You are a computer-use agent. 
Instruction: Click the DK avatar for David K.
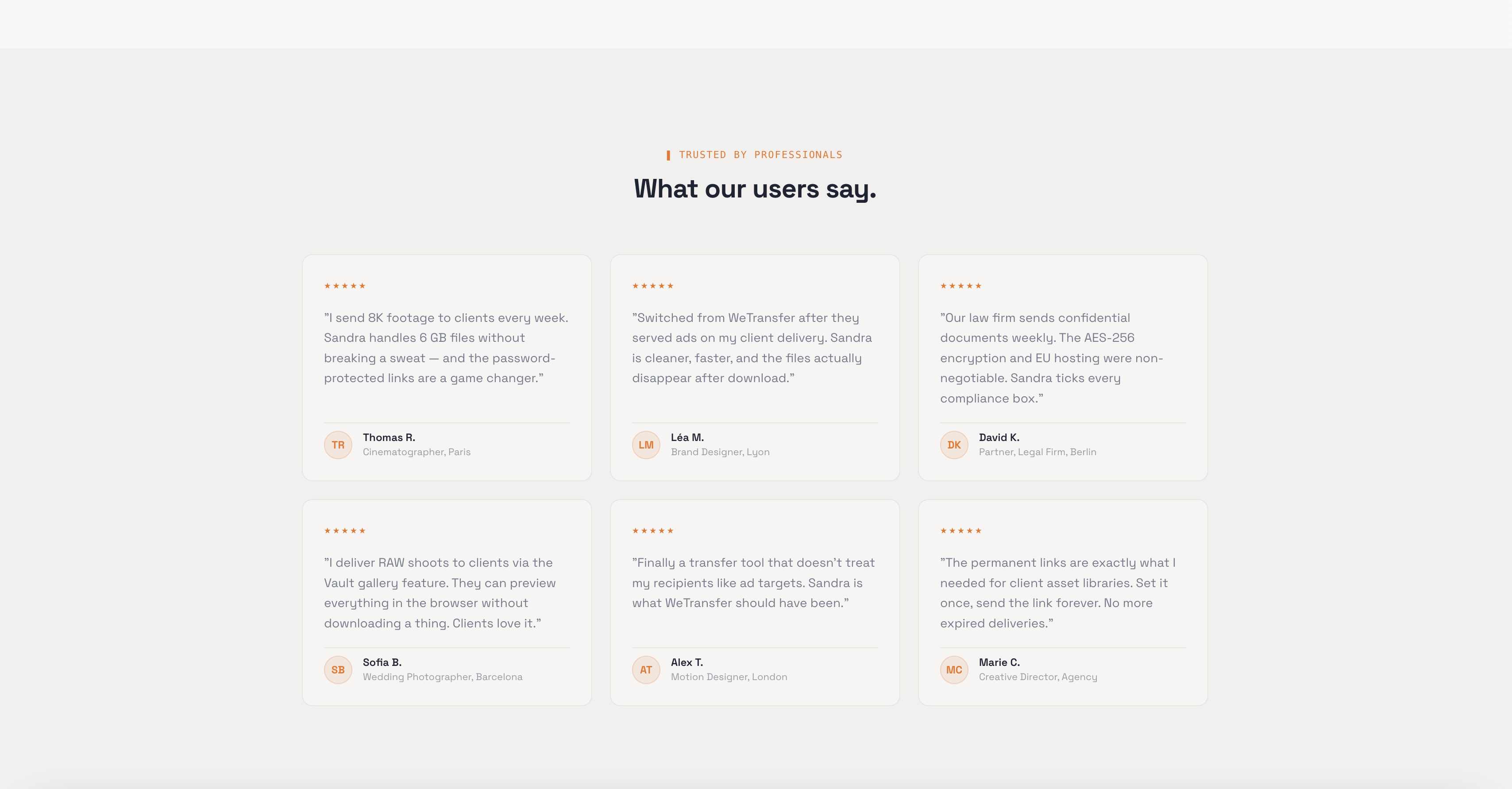tap(954, 445)
